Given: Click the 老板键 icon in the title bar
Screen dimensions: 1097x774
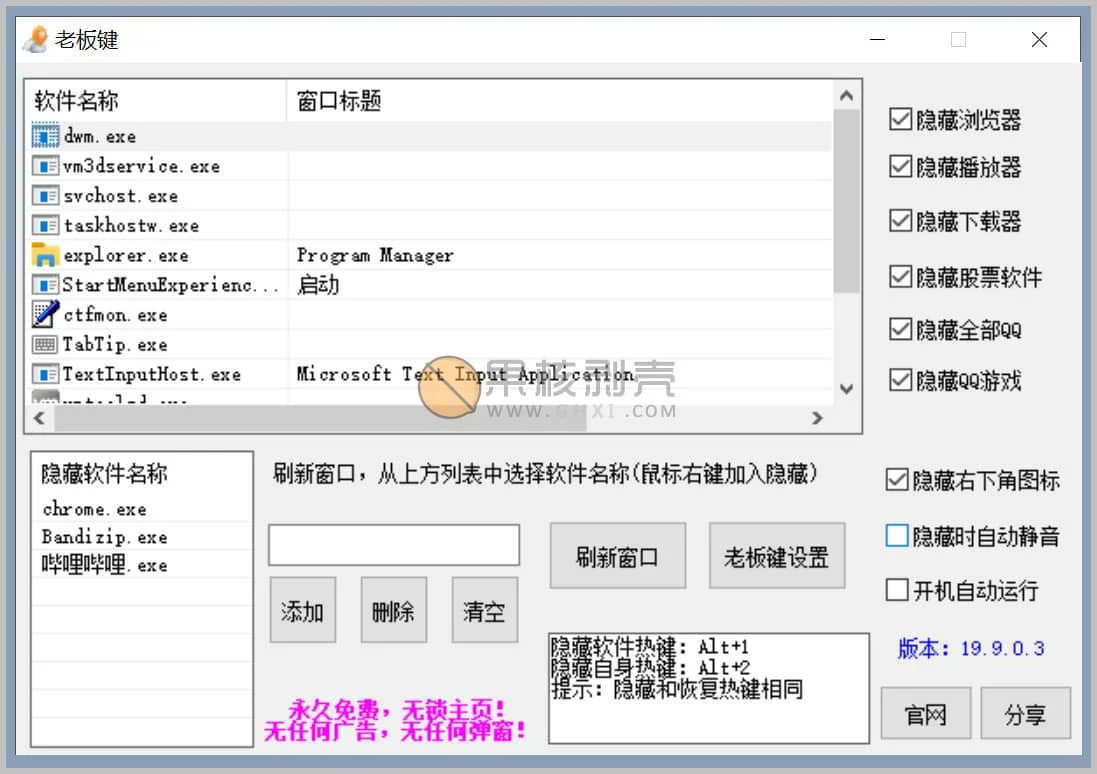Looking at the screenshot, I should point(34,39).
